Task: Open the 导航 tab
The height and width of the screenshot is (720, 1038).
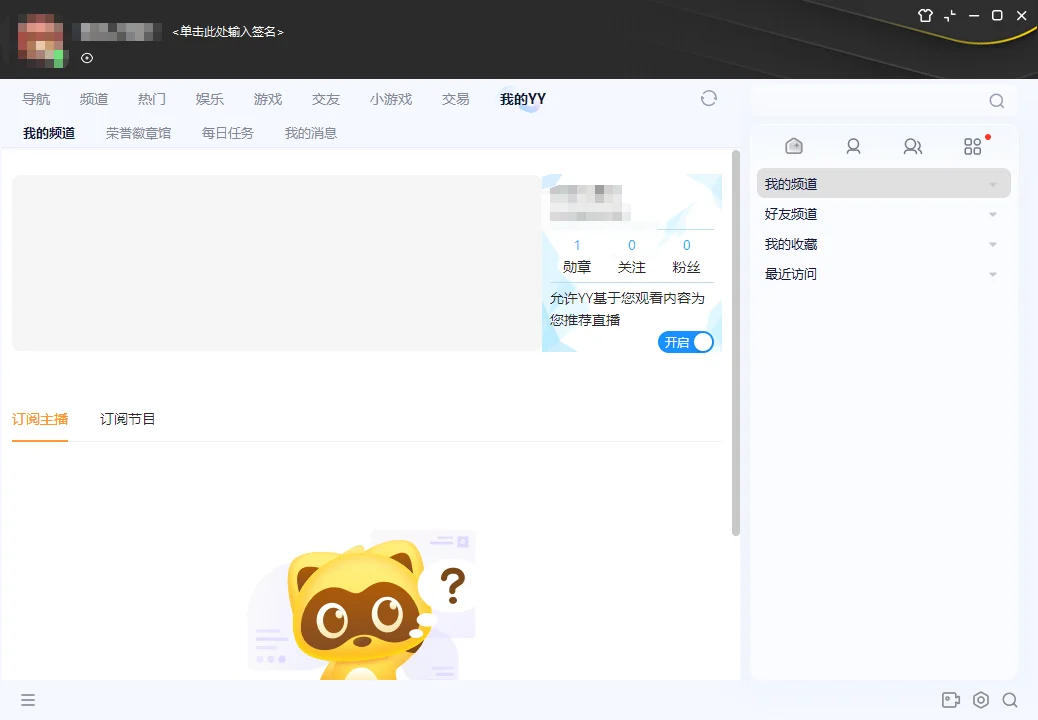Action: click(x=36, y=99)
